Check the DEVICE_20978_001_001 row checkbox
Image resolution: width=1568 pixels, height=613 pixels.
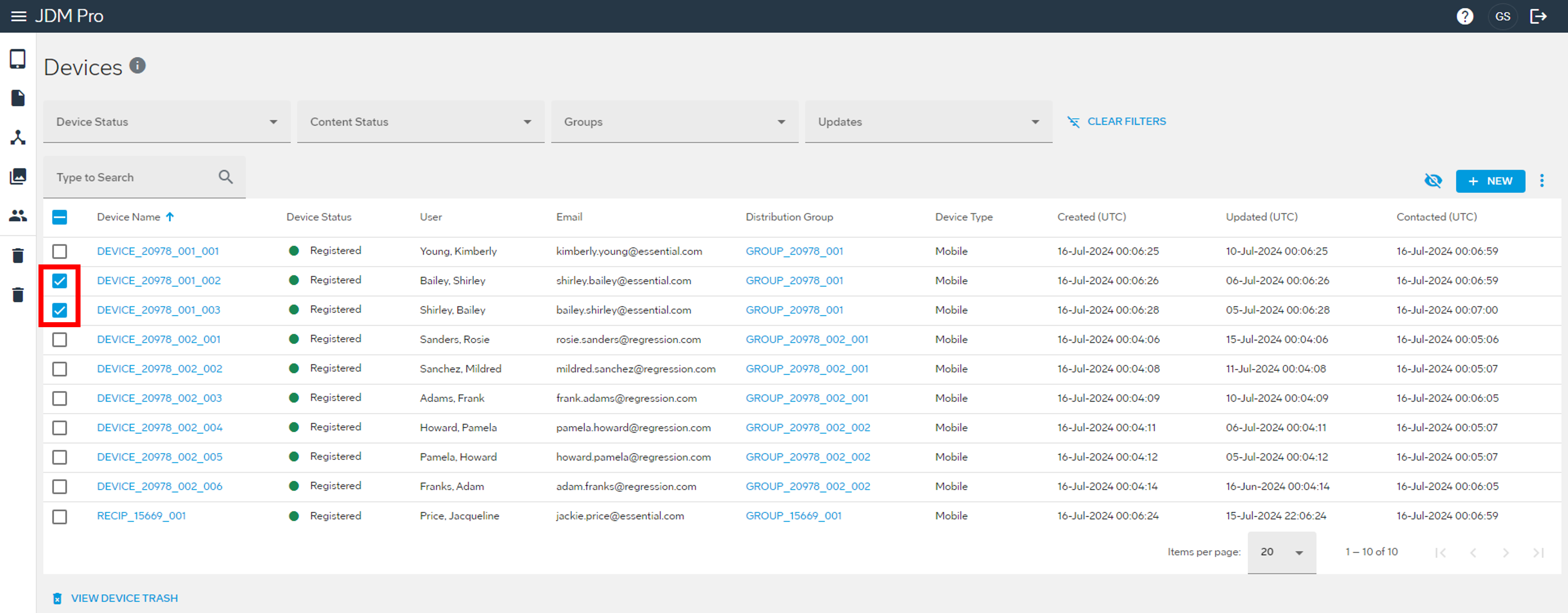pyautogui.click(x=60, y=251)
